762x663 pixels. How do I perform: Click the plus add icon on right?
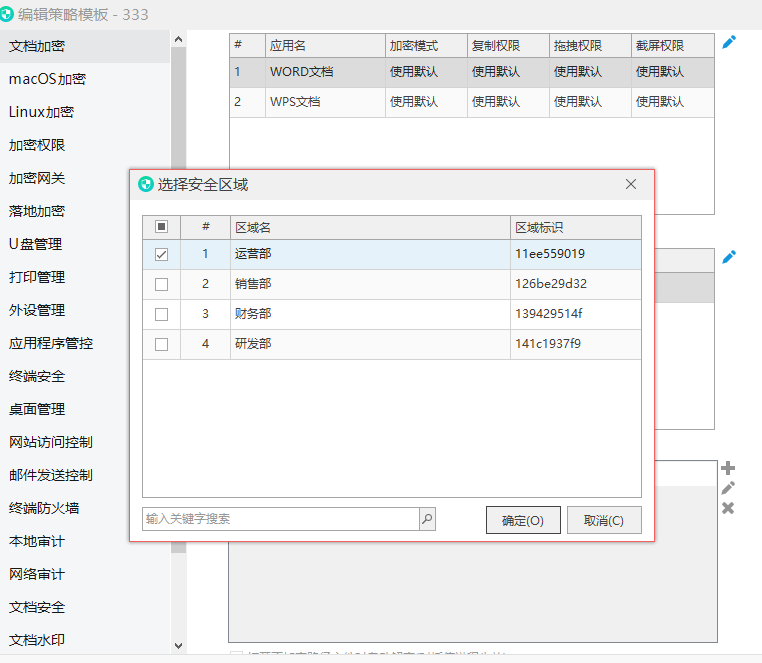pos(728,468)
